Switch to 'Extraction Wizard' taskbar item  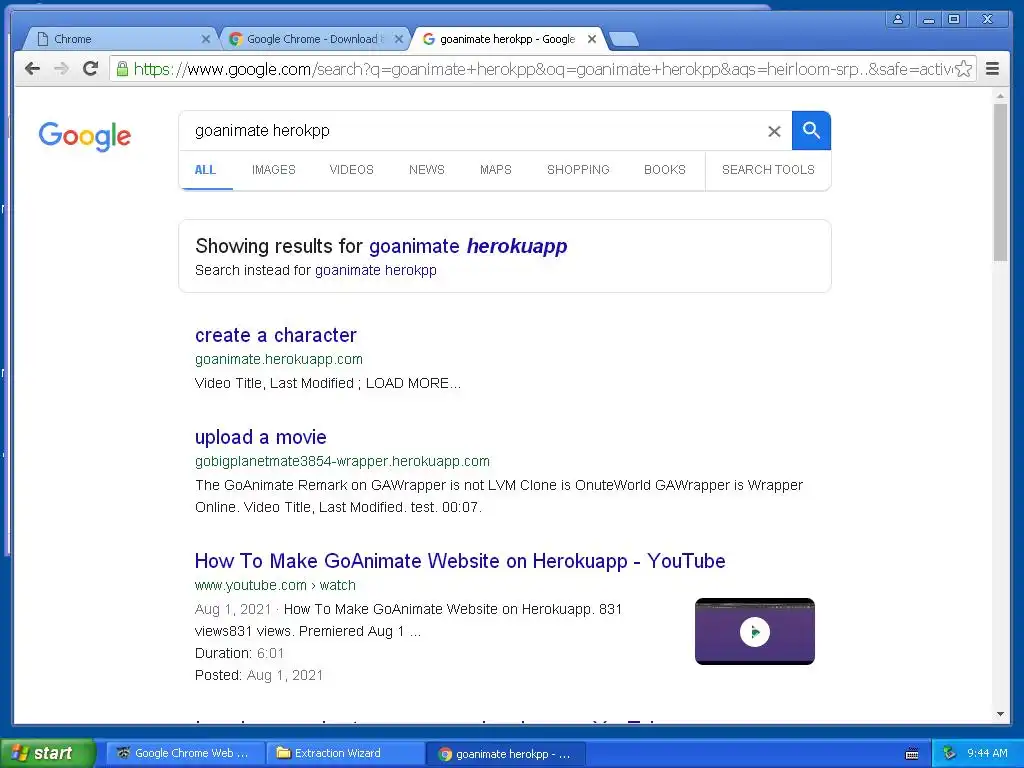point(345,753)
